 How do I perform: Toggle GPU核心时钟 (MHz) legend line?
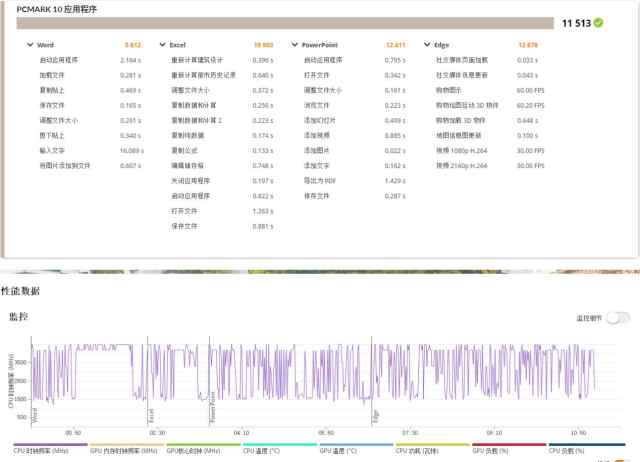click(x=203, y=448)
